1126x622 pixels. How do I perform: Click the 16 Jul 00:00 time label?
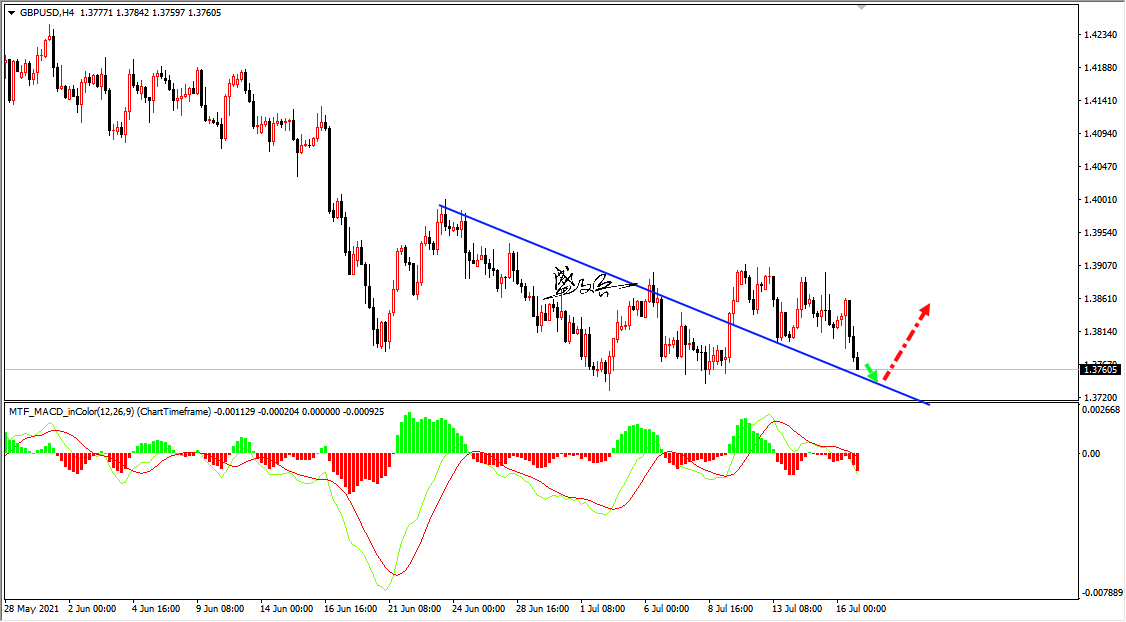click(x=860, y=608)
